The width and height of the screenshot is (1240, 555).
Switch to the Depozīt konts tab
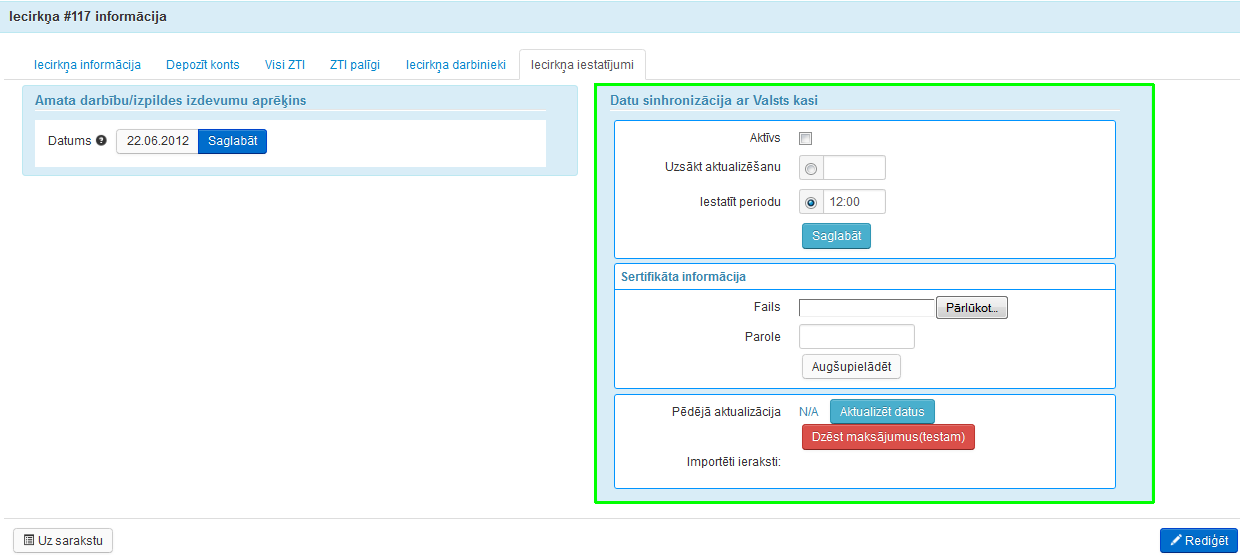click(203, 65)
